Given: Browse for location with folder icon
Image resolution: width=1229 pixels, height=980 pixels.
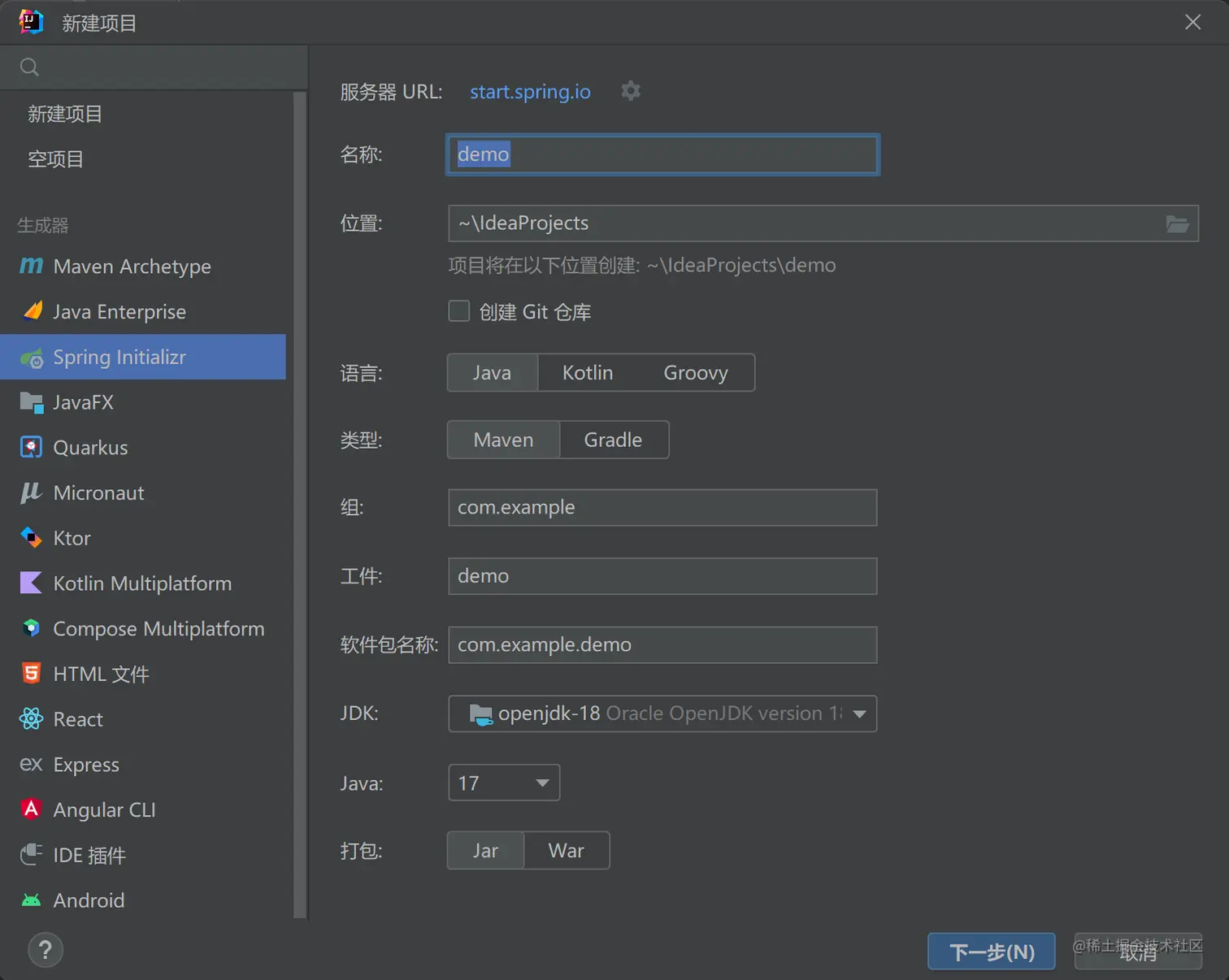Looking at the screenshot, I should click(x=1178, y=223).
